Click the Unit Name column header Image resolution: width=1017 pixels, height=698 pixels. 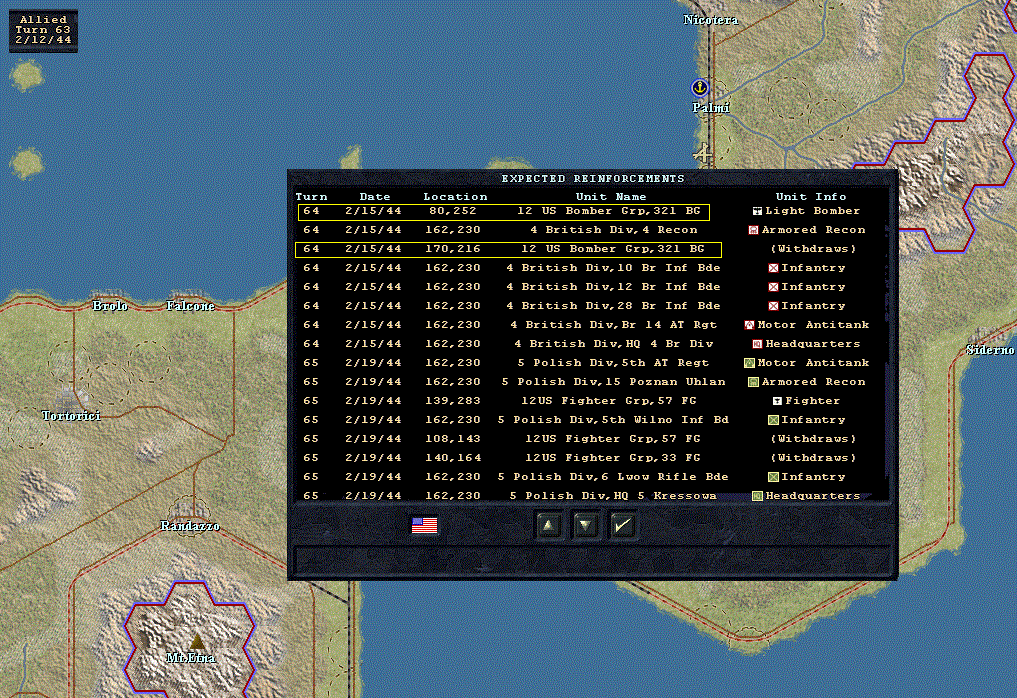pos(611,197)
